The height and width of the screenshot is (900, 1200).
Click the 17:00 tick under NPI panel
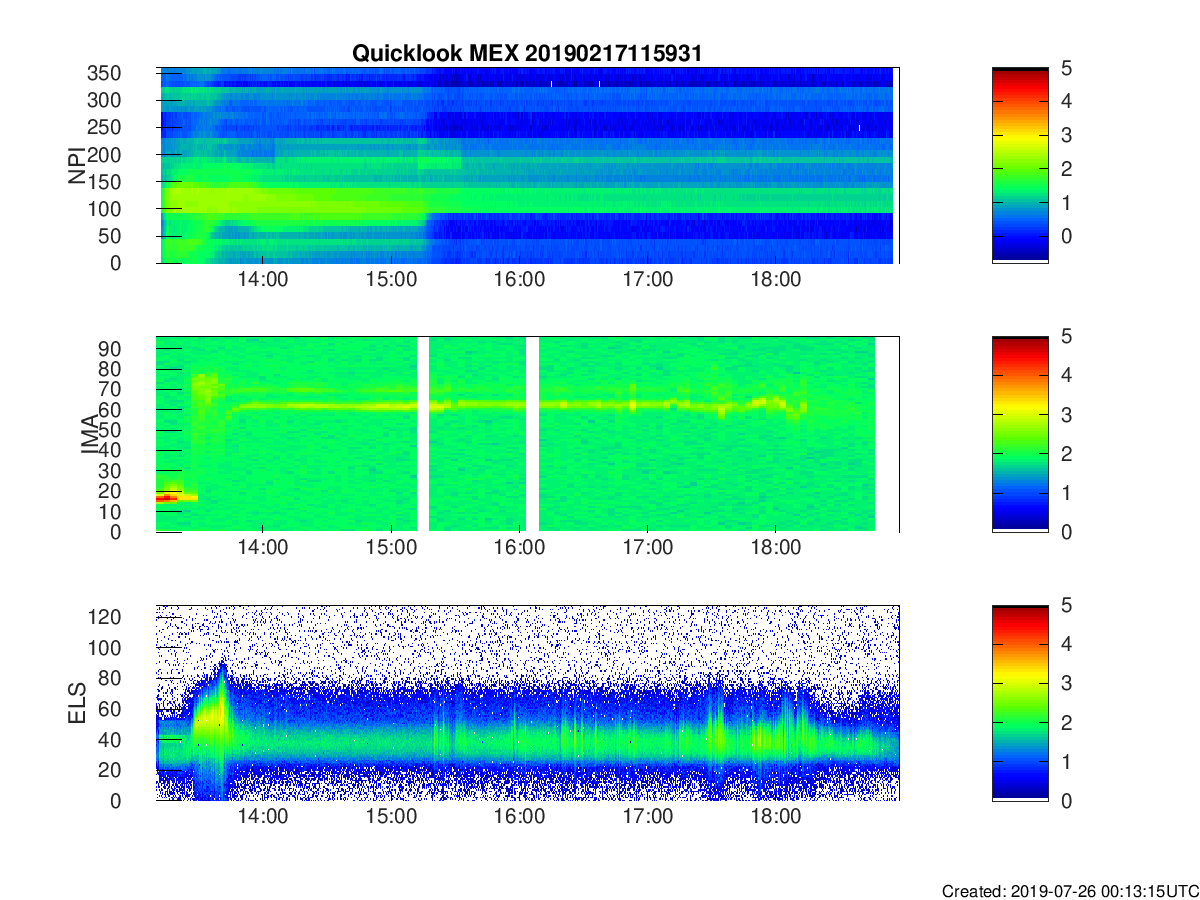647,279
